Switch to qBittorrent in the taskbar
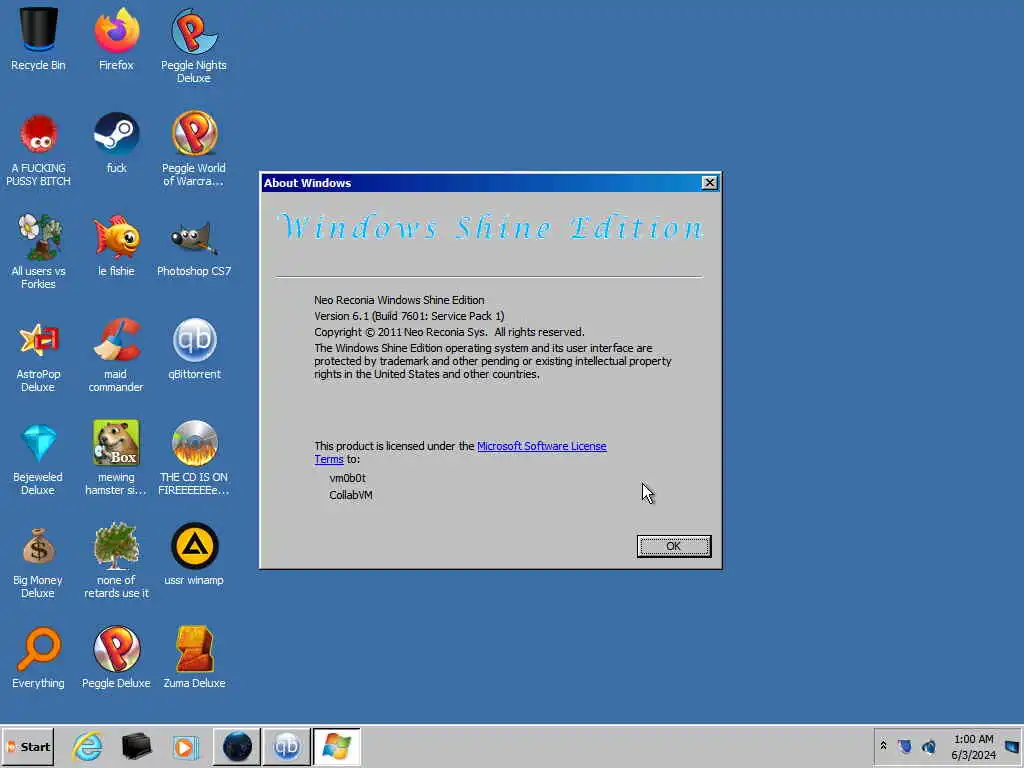 point(286,746)
